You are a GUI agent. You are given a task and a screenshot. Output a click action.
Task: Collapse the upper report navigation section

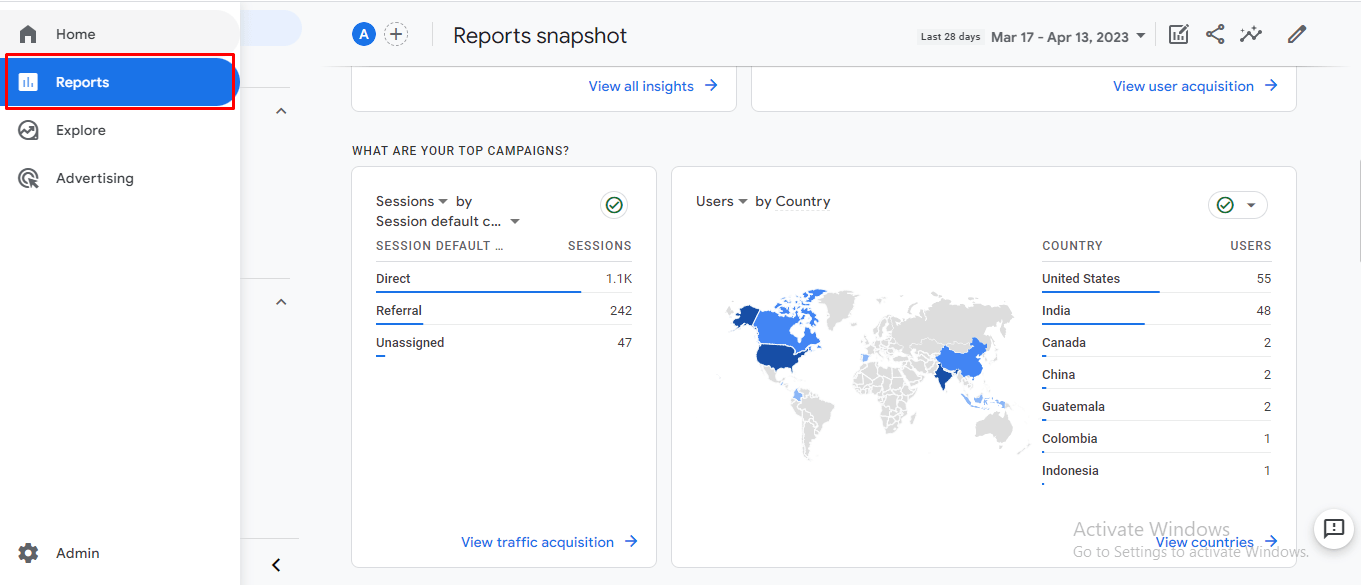tap(281, 111)
